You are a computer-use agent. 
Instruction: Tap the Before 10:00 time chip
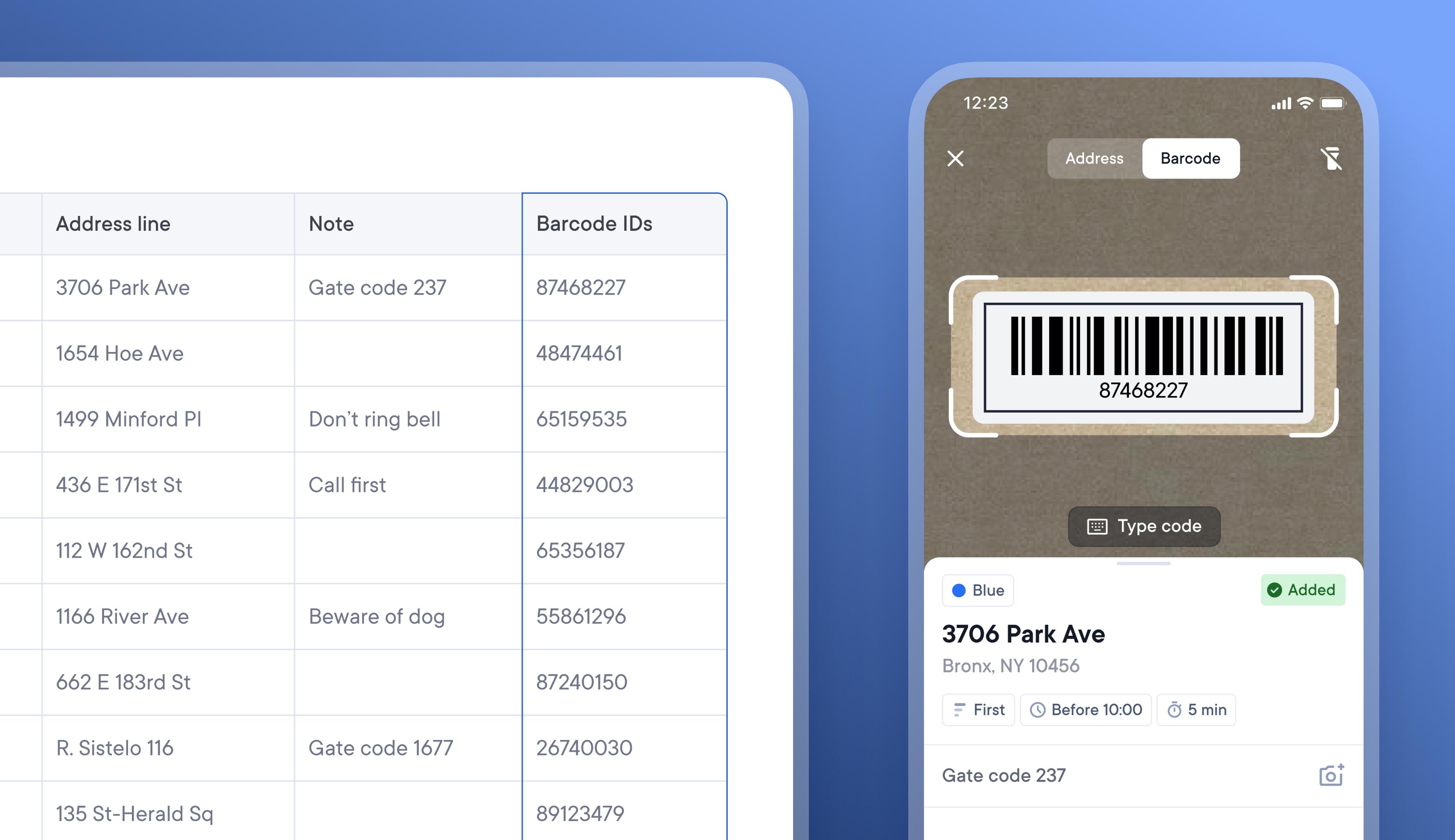tap(1086, 710)
